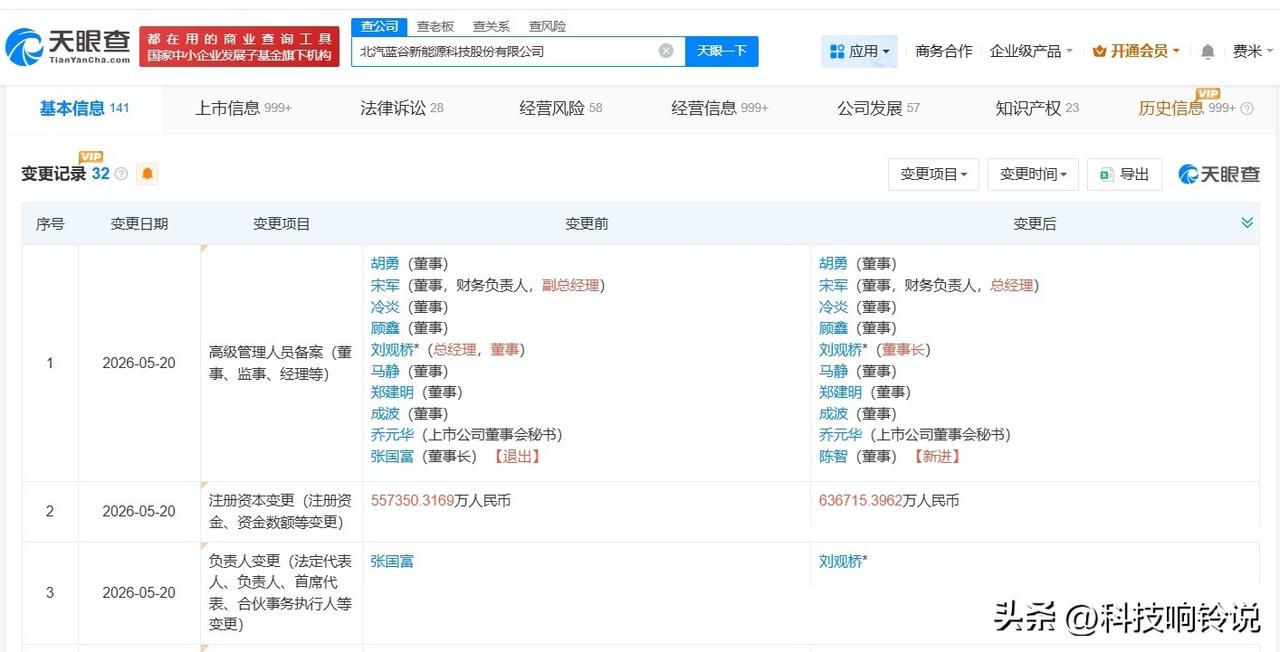Viewport: 1280px width, 652px height.
Task: Click 马静 in the 变更前 column
Action: click(x=385, y=371)
